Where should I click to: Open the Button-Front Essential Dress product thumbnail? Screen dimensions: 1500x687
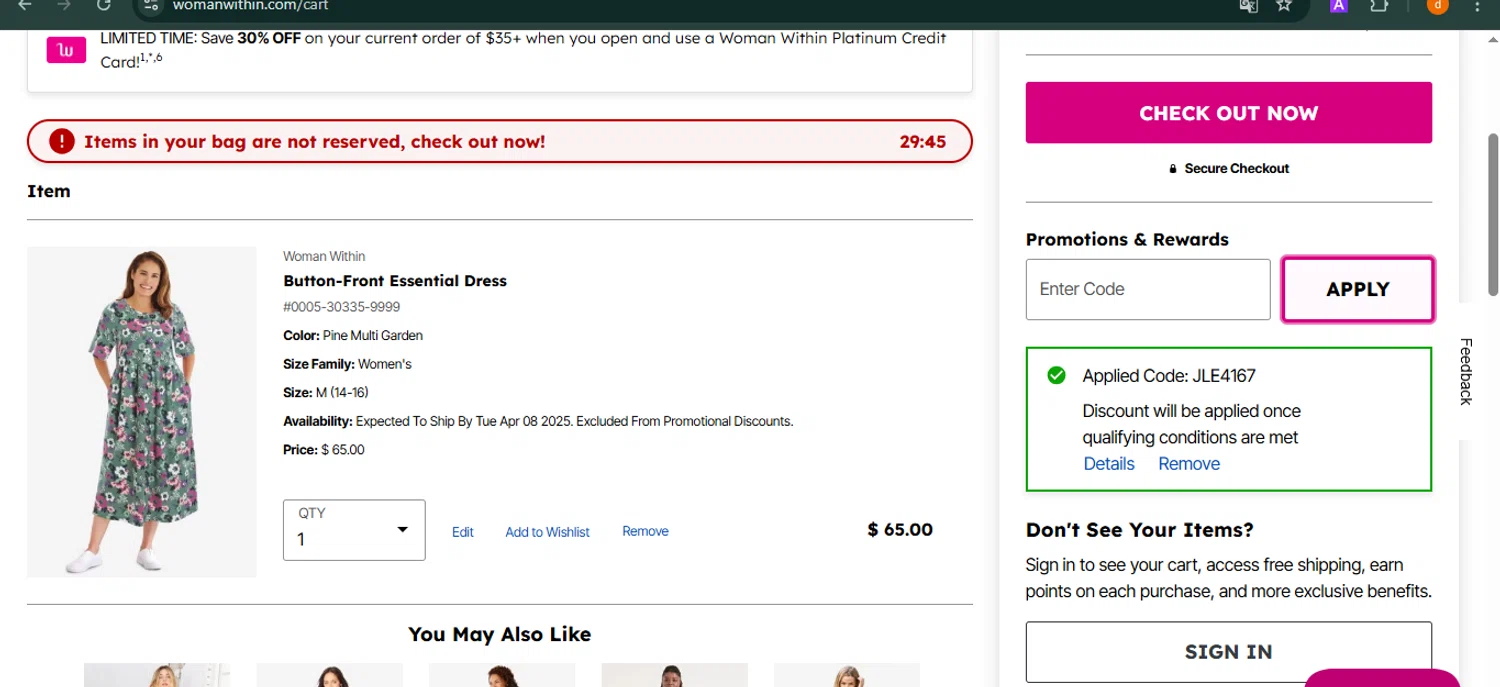[x=142, y=412]
